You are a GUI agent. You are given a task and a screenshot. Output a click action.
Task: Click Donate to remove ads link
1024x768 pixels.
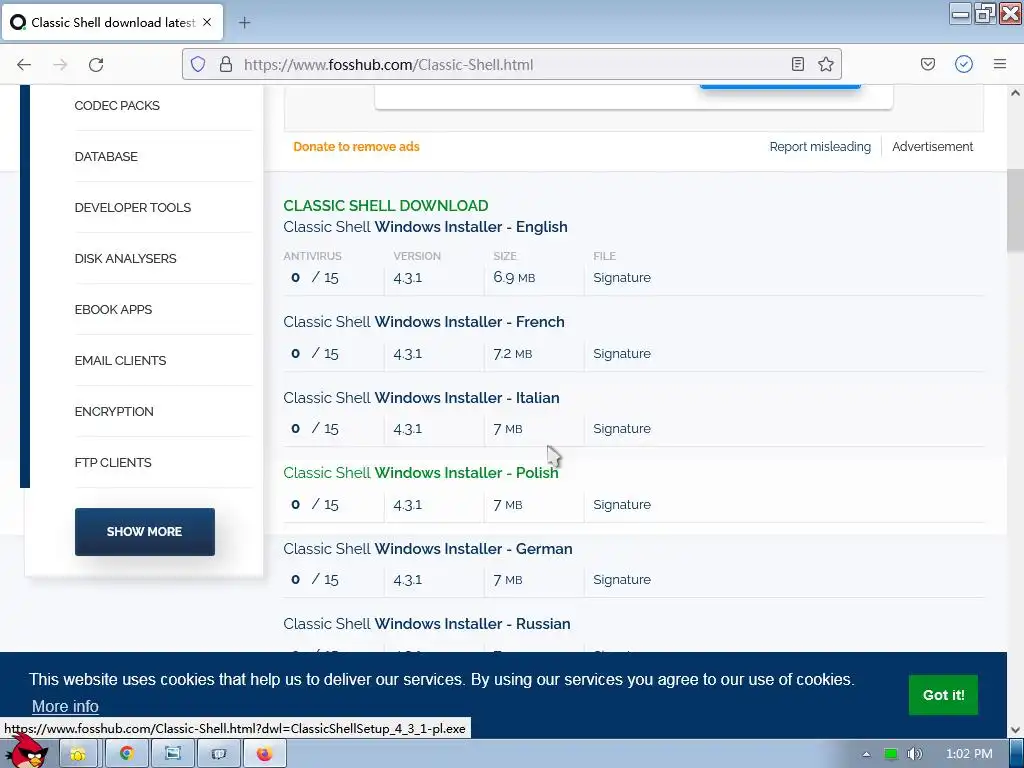[356, 147]
